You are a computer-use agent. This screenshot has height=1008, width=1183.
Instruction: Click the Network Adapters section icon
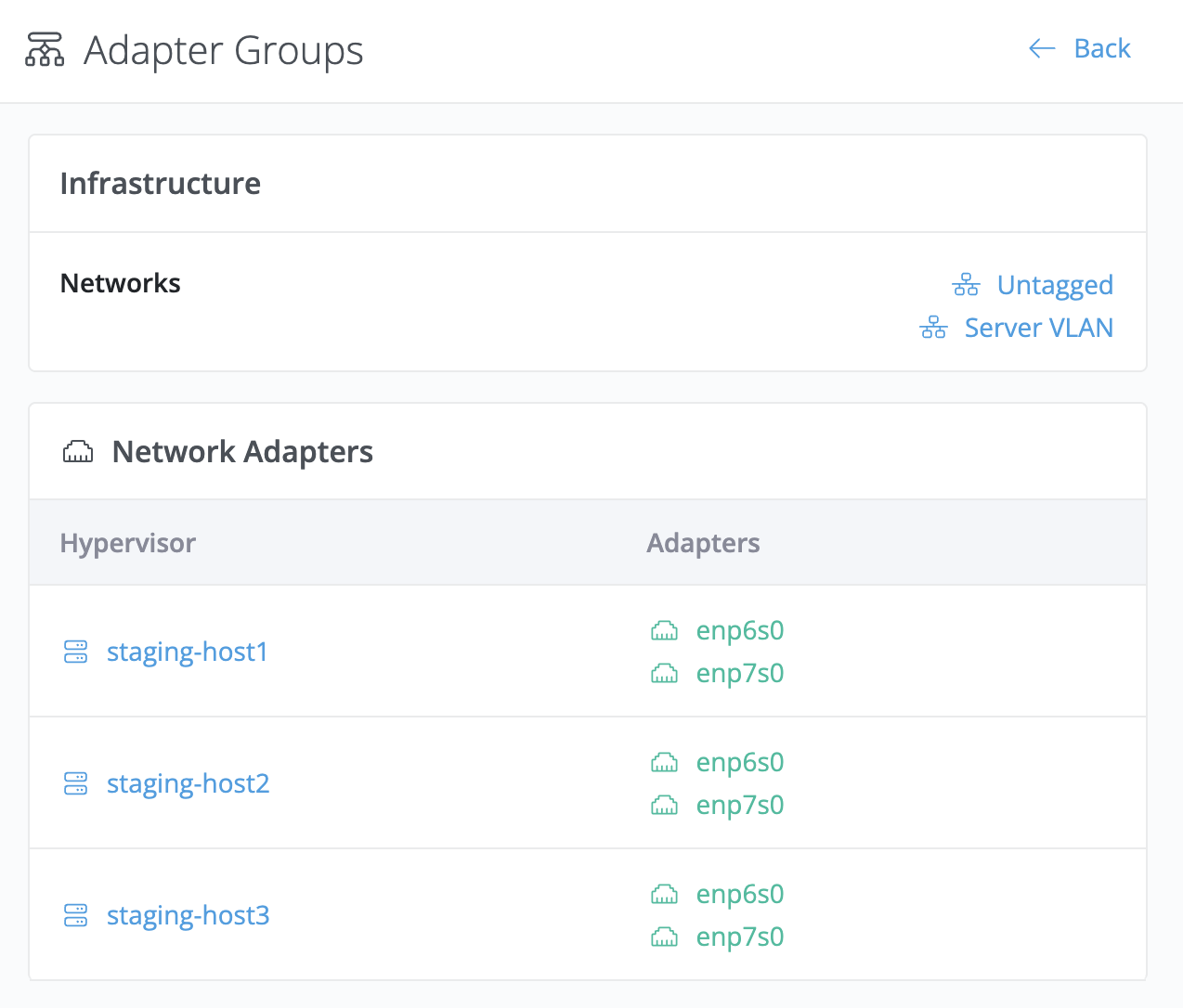click(78, 452)
